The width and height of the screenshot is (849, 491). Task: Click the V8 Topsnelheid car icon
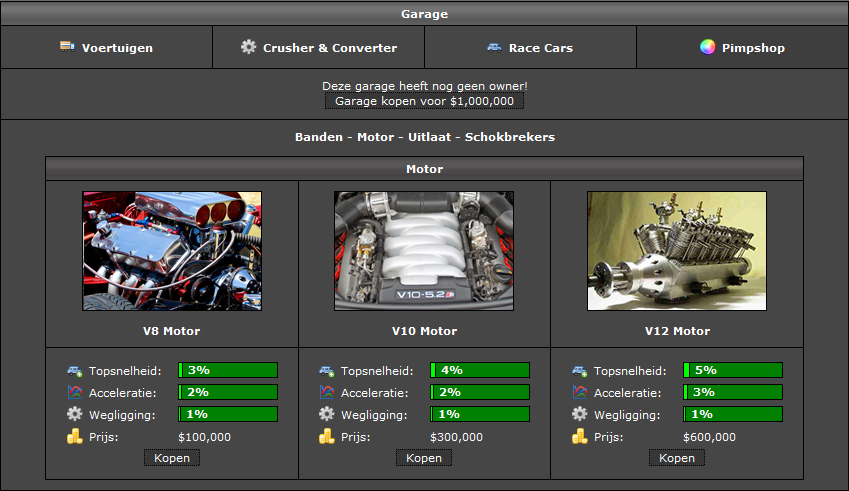pos(75,370)
